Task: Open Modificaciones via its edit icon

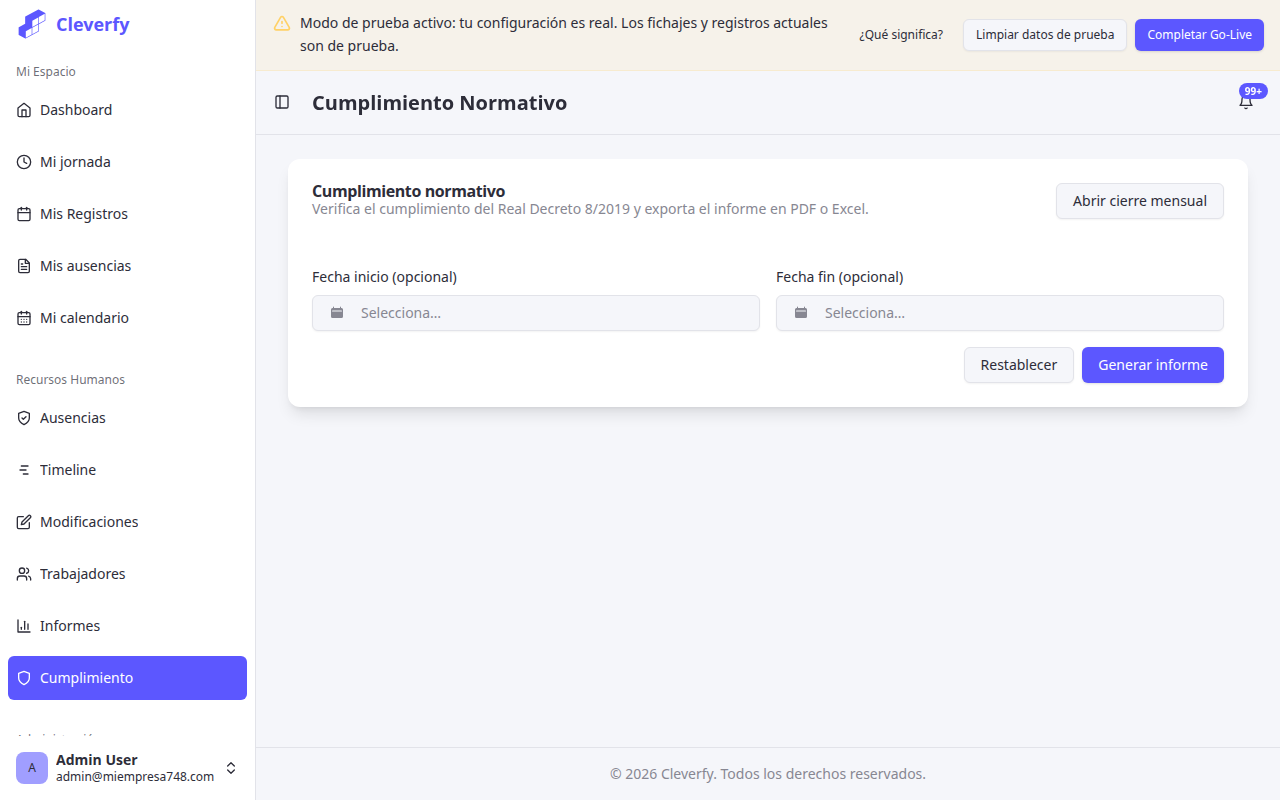Action: click(x=24, y=521)
